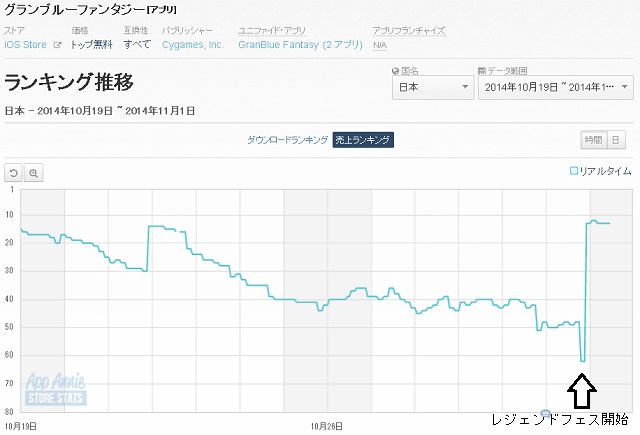Click the N/A app franchise link
The height and width of the screenshot is (435, 640).
pos(379,45)
